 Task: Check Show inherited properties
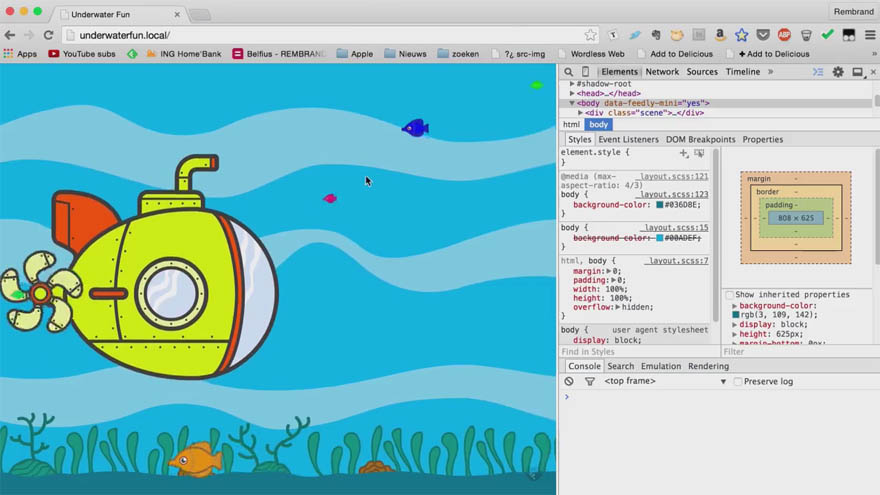point(730,295)
